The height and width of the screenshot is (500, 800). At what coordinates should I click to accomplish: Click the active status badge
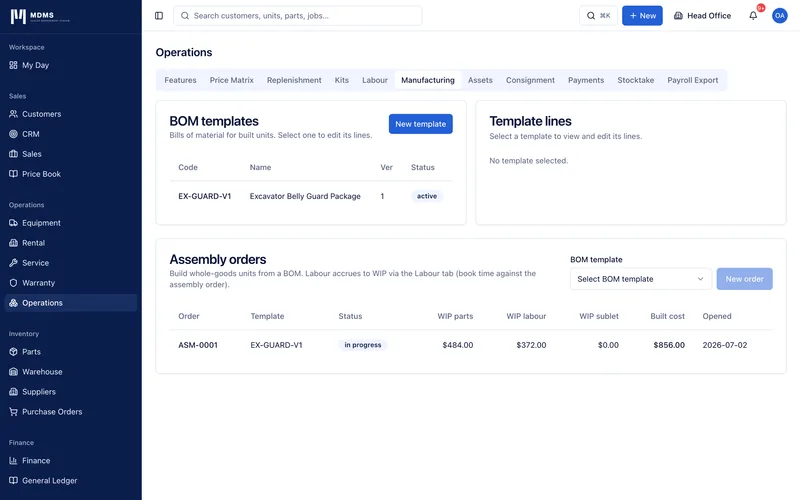pos(427,196)
